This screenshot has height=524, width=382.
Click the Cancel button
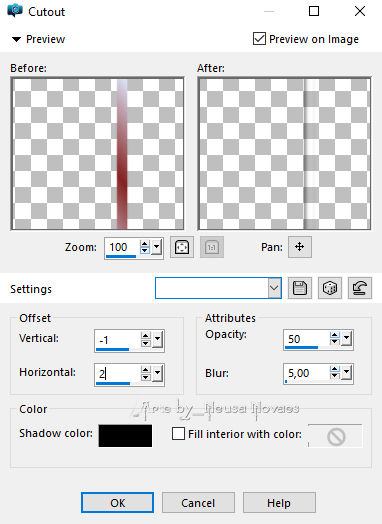198,503
